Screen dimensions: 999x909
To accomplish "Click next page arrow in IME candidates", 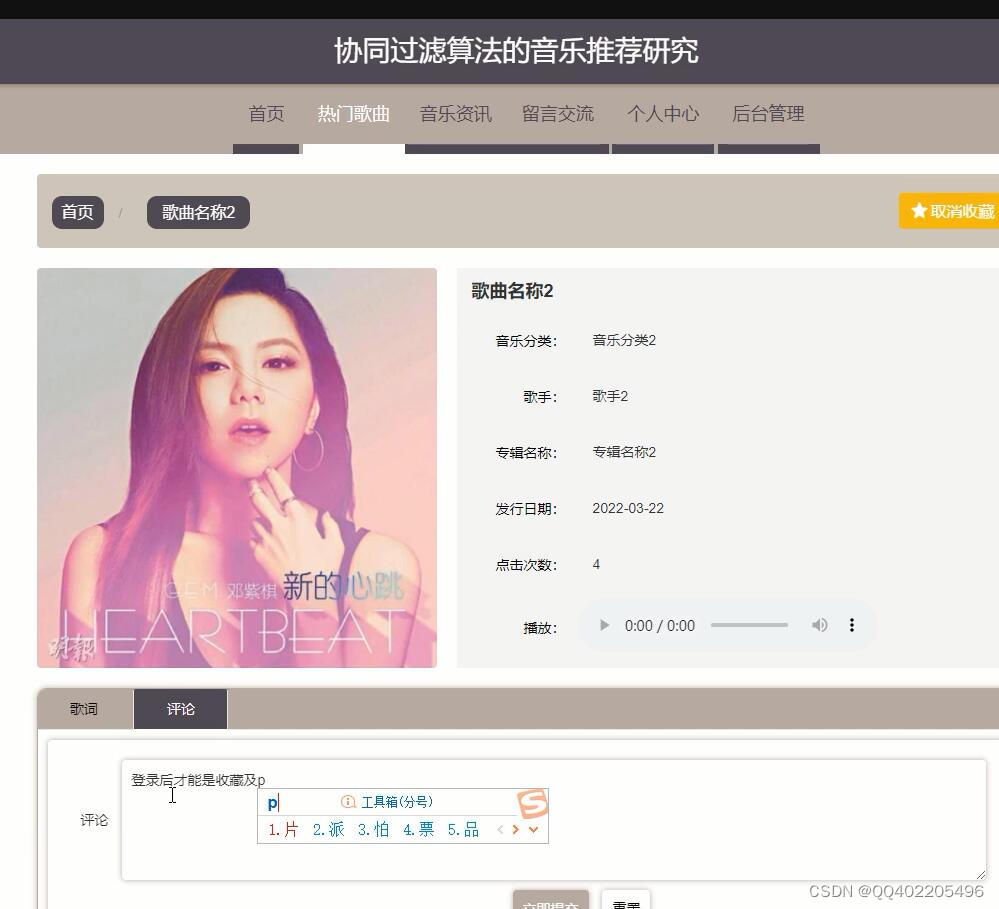I will (x=516, y=829).
